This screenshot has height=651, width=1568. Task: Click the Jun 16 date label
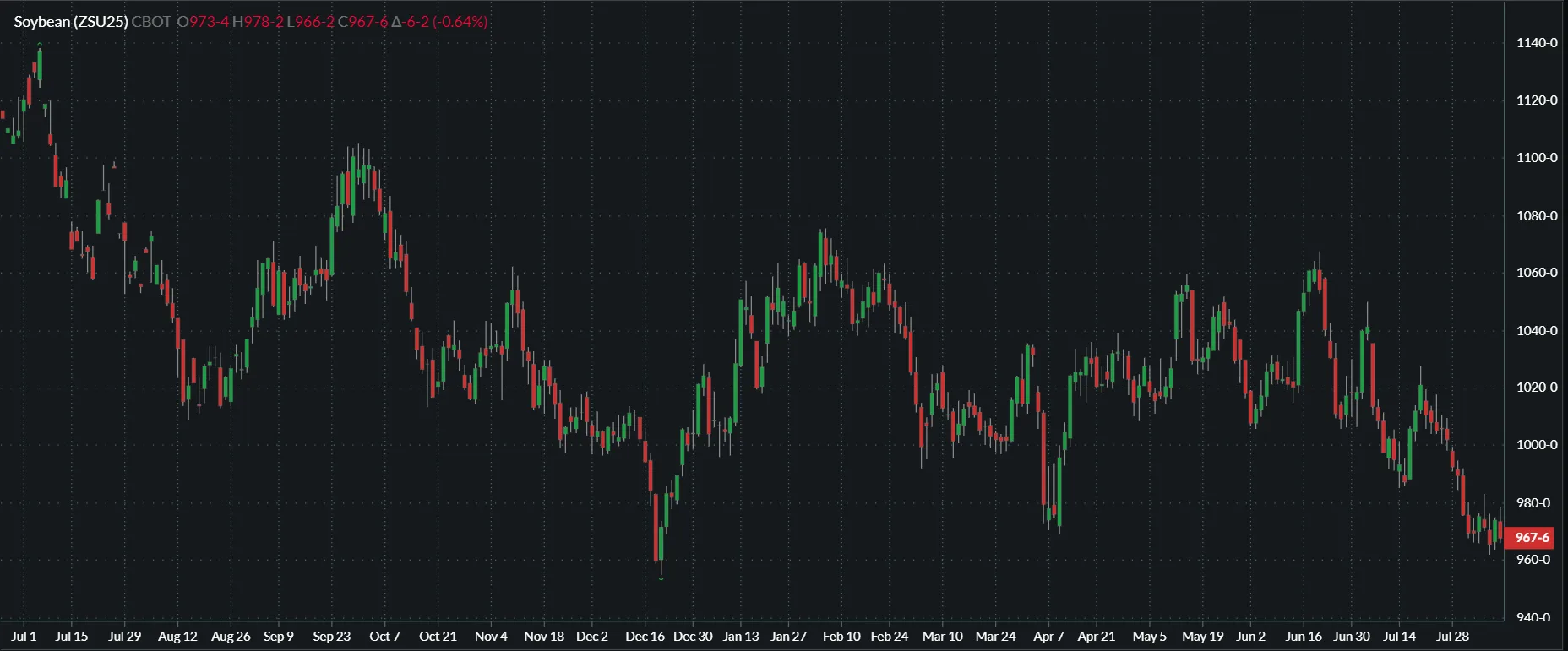[x=1304, y=637]
